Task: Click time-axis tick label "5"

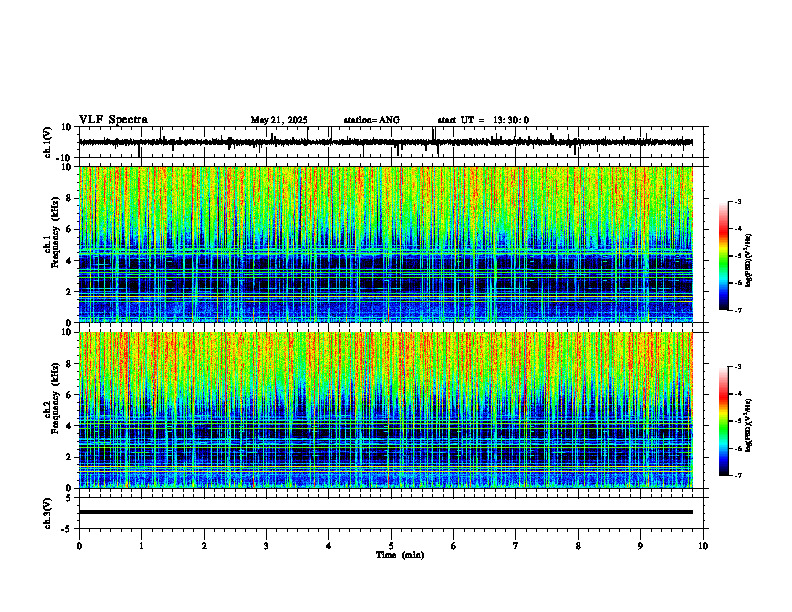Action: click(391, 546)
